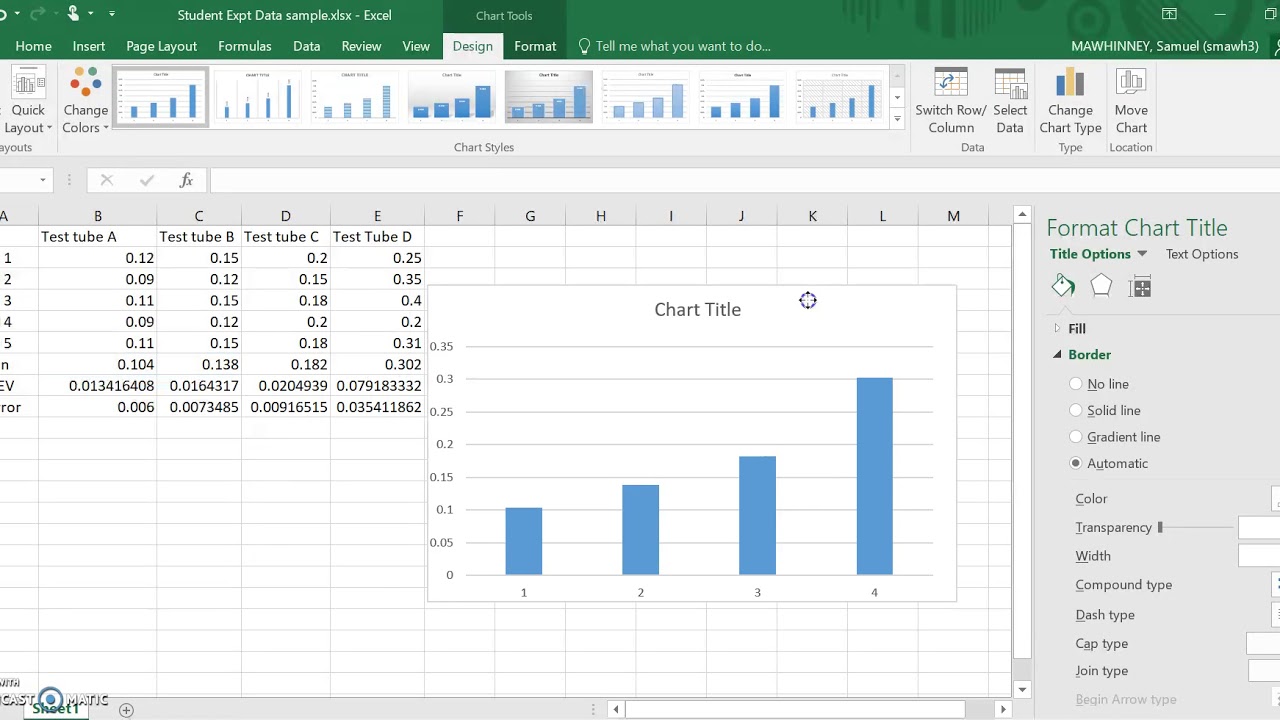Open Name Box dropdown arrow
1280x720 pixels.
pos(42,180)
